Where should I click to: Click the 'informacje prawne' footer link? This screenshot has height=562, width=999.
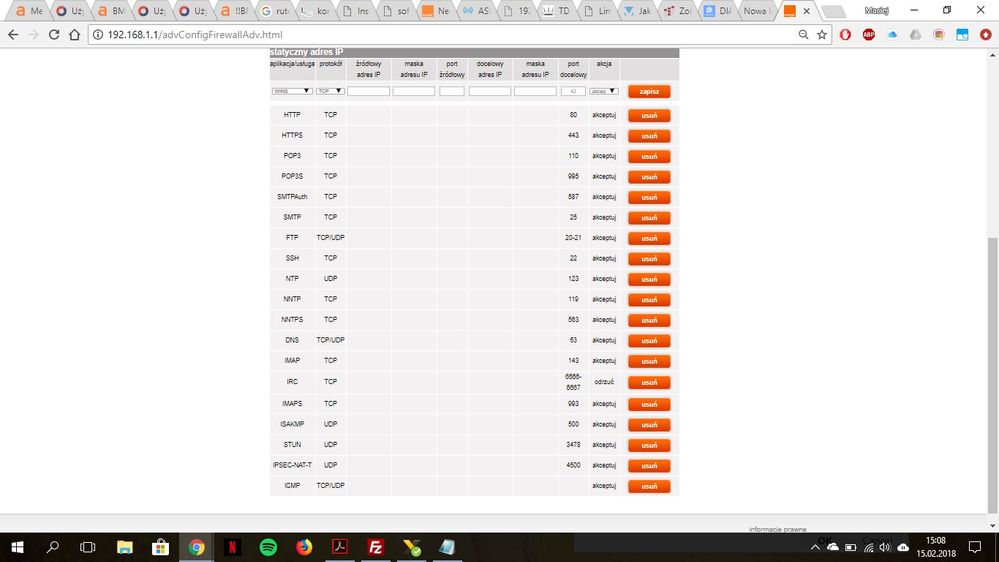pyautogui.click(x=777, y=529)
